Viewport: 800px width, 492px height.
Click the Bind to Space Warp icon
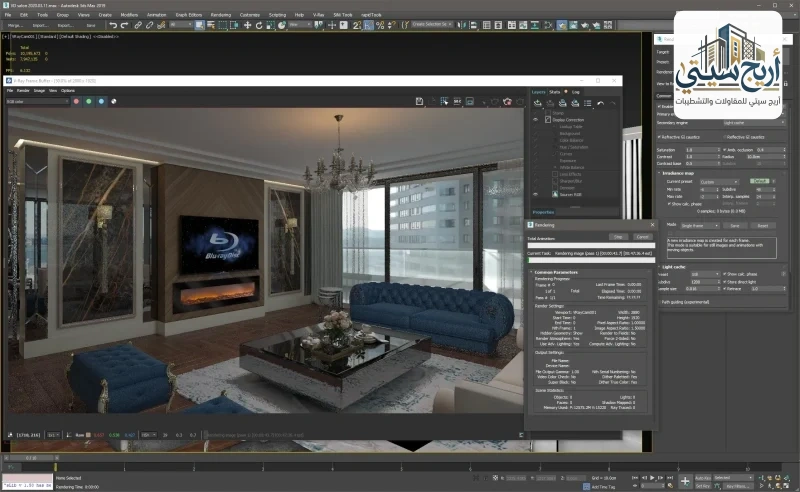click(x=161, y=25)
